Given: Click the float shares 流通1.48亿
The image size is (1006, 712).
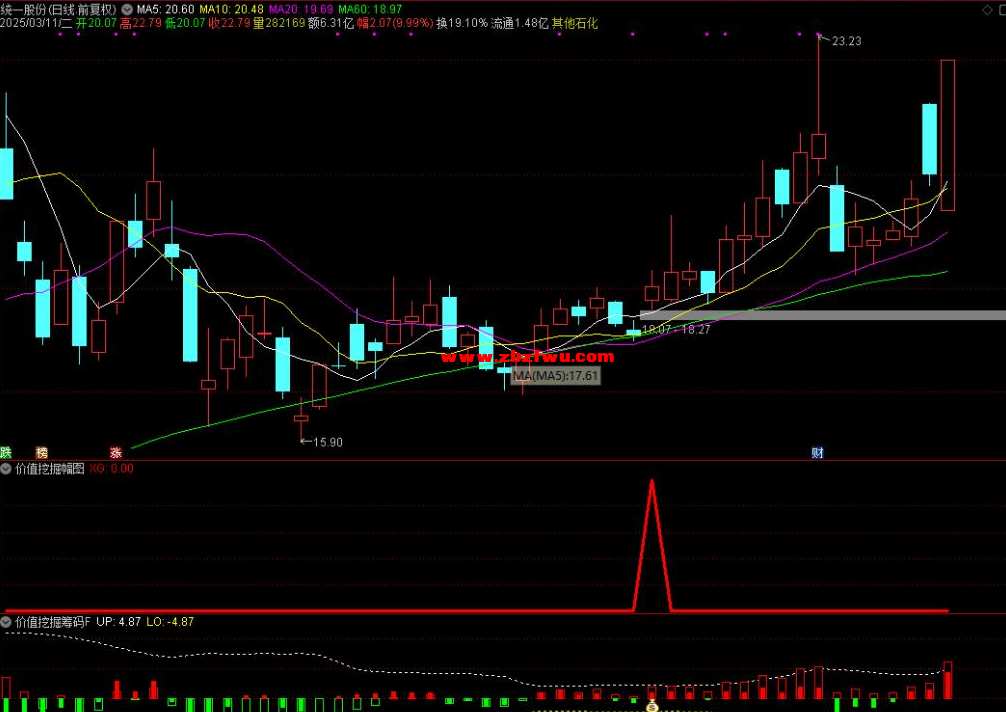Looking at the screenshot, I should click(x=520, y=24).
